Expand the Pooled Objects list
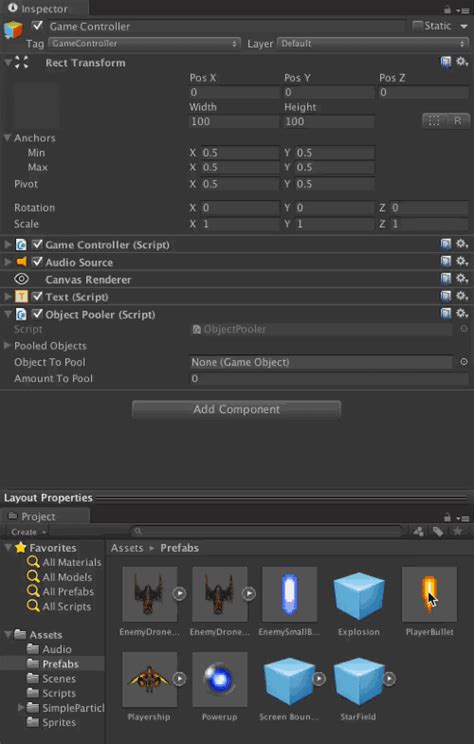 tap(7, 345)
